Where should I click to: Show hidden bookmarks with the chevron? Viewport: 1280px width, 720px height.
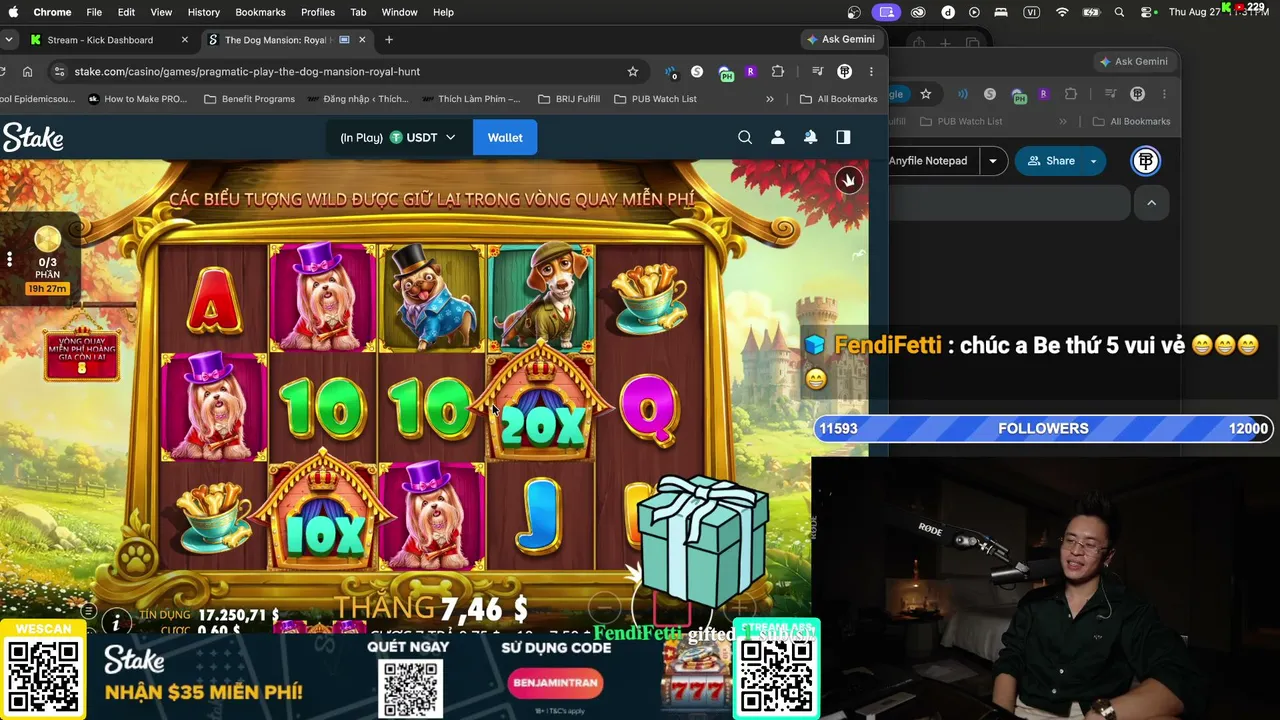(770, 99)
